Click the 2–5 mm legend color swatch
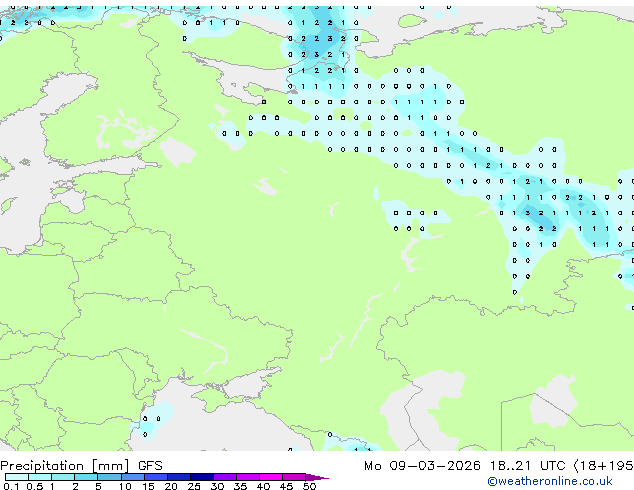Viewport: 634px width, 490px height. (86, 477)
